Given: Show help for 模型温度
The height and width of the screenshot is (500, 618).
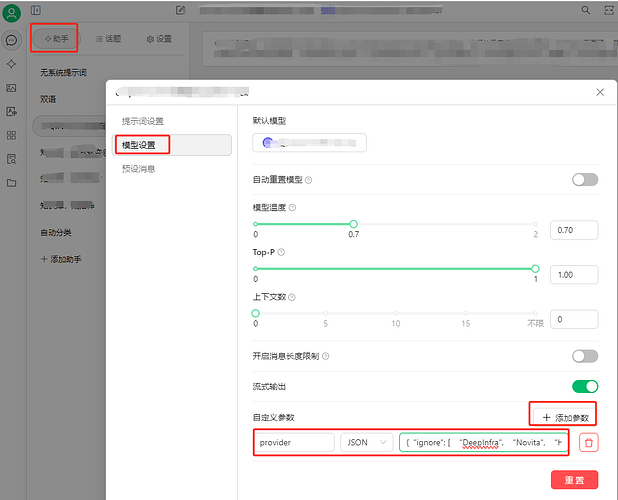Looking at the screenshot, I should (292, 208).
